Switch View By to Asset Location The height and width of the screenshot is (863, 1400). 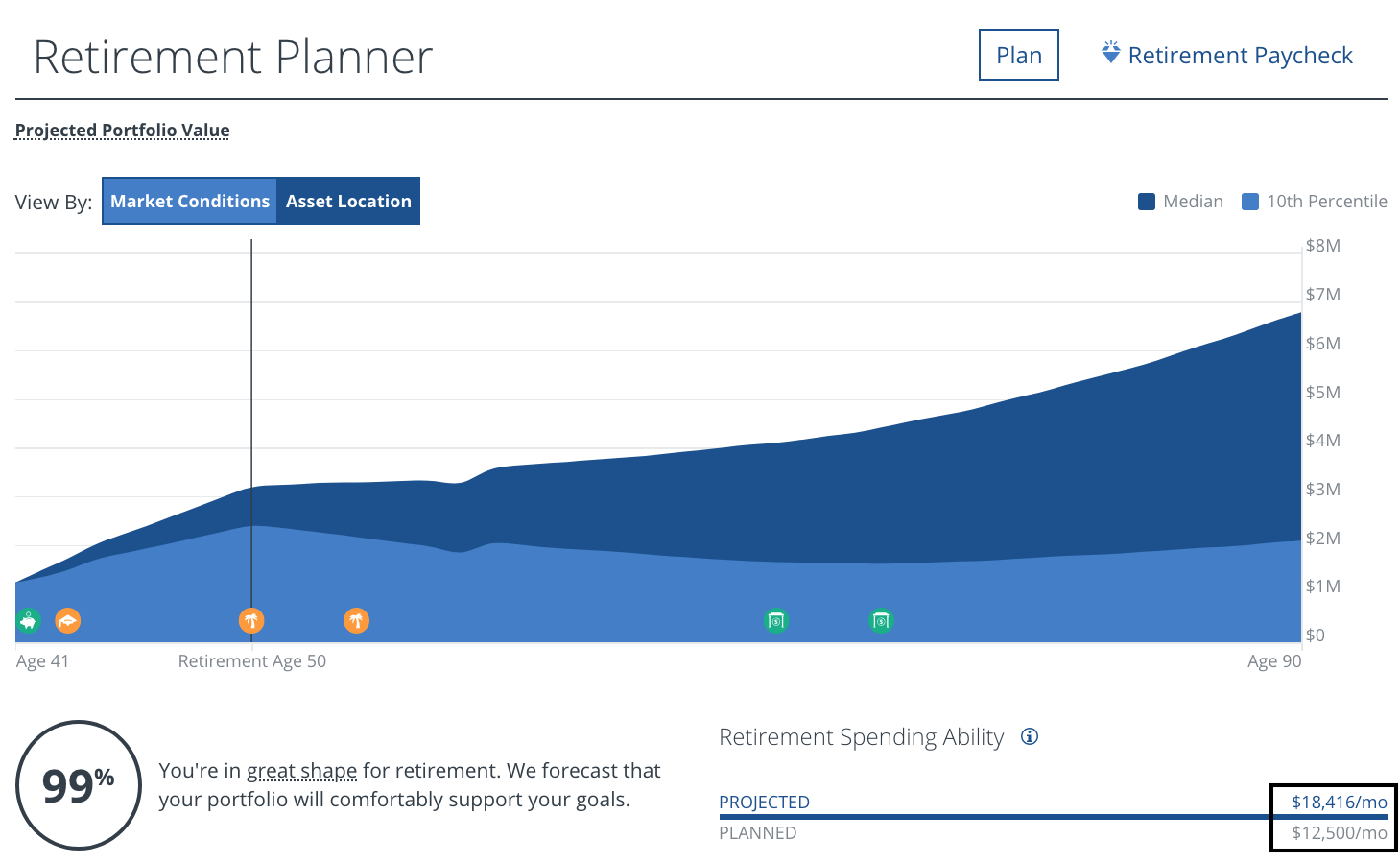[347, 201]
